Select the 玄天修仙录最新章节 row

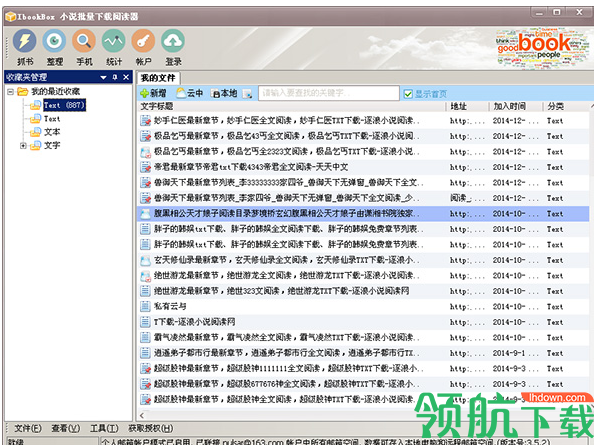click(x=363, y=260)
